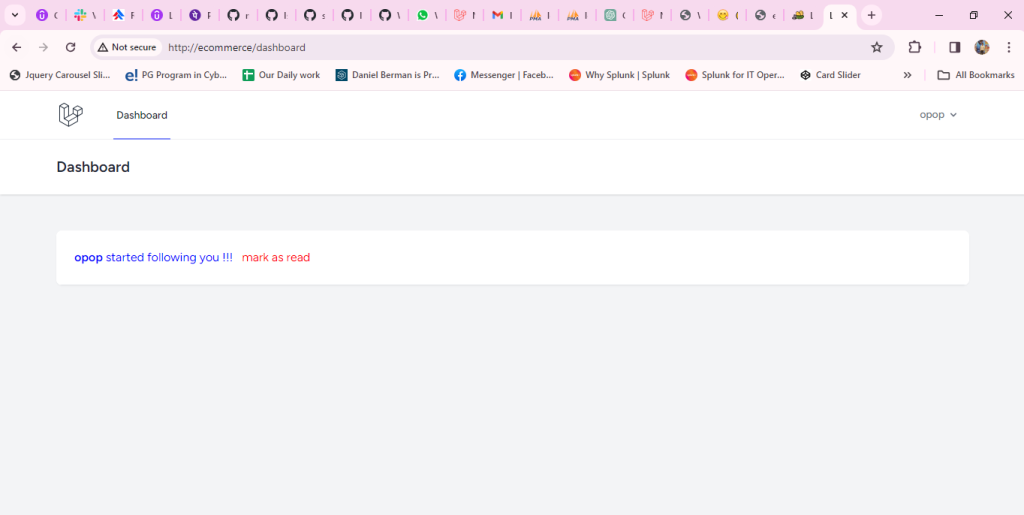
Task: Click the address bar URL field
Action: pos(500,47)
